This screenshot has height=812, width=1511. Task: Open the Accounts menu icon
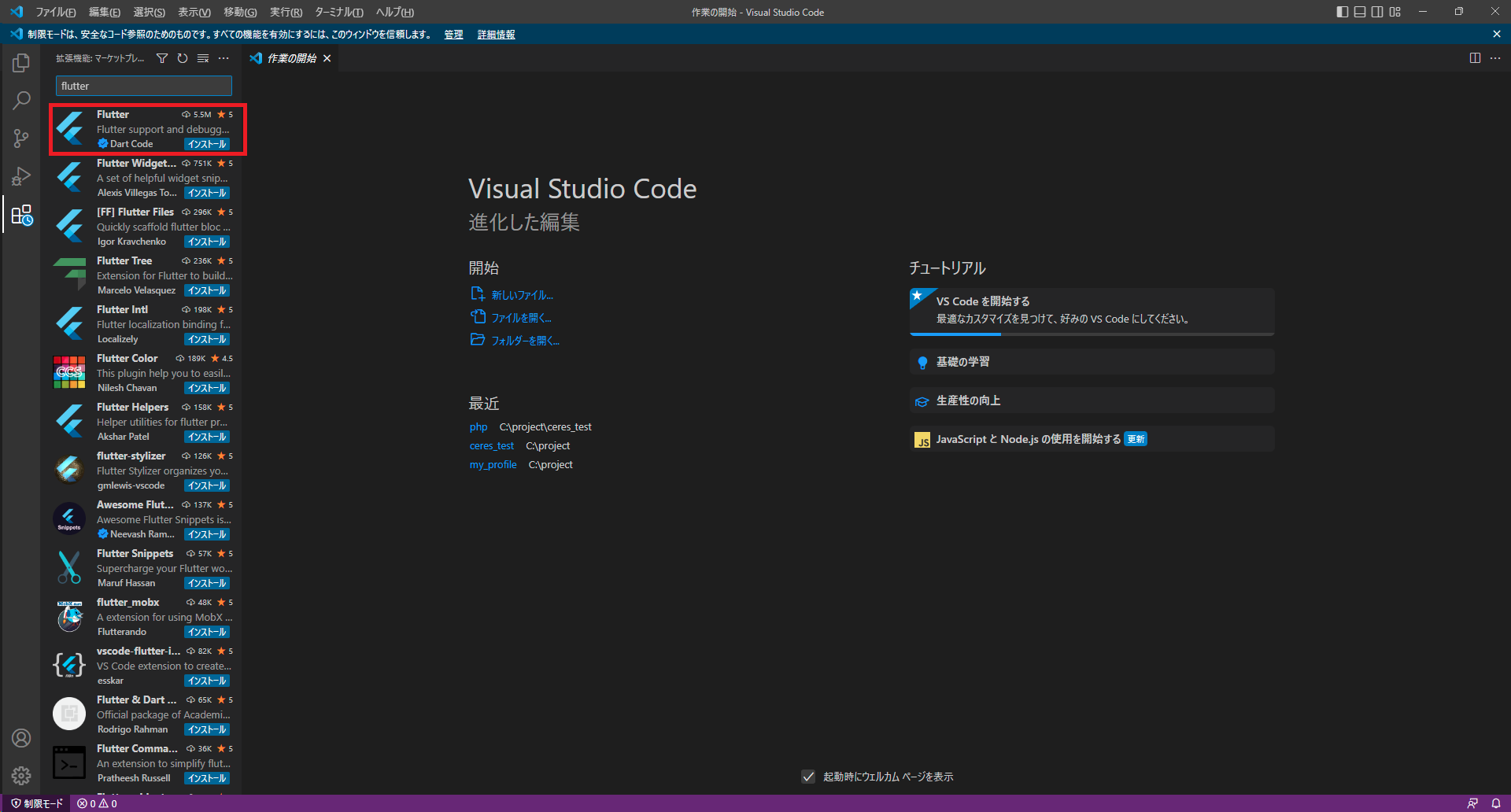click(x=21, y=738)
